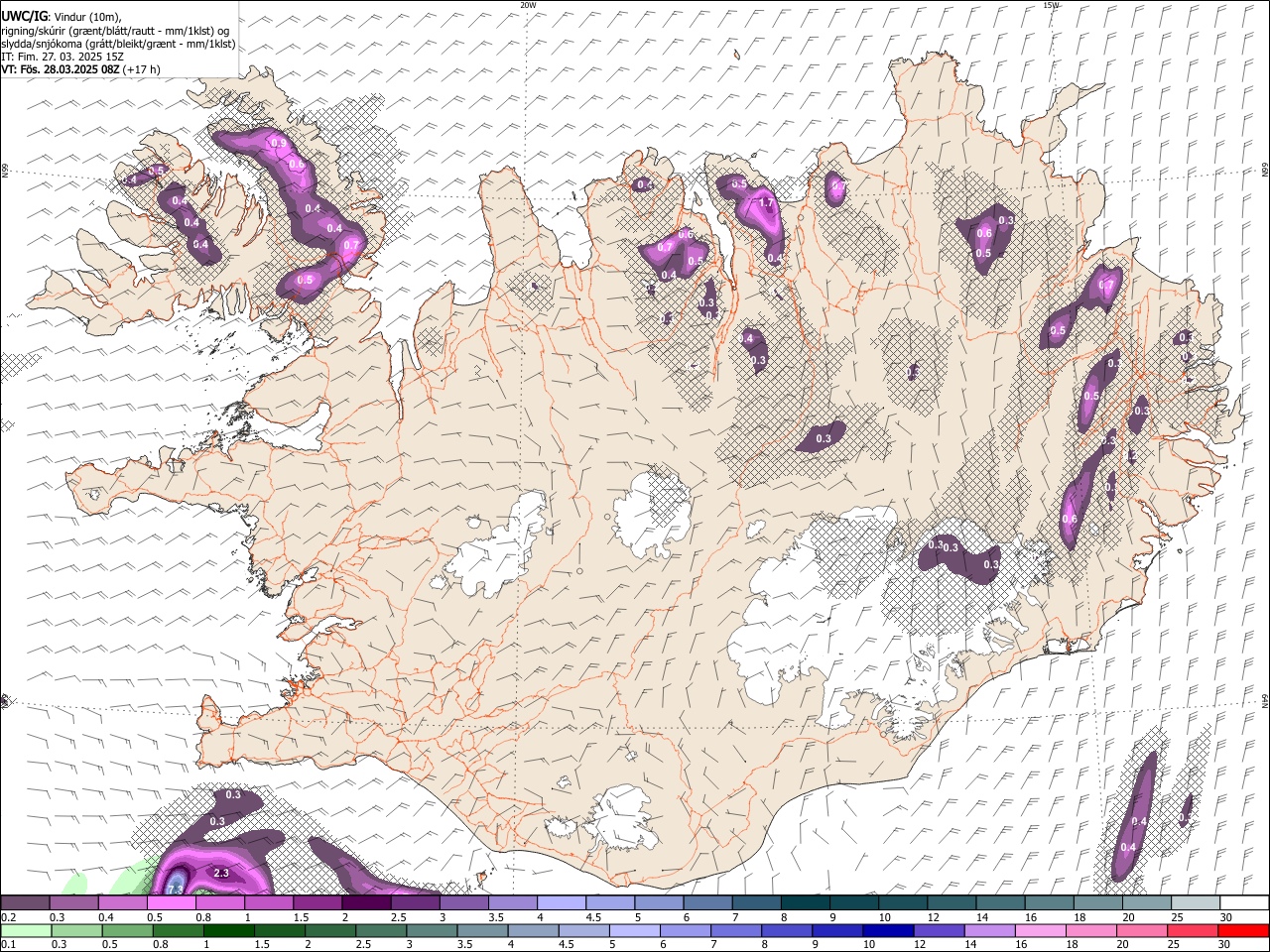The height and width of the screenshot is (952, 1270).
Task: Click the pale grey 25 swatch in upper legend
Action: 1197,903
